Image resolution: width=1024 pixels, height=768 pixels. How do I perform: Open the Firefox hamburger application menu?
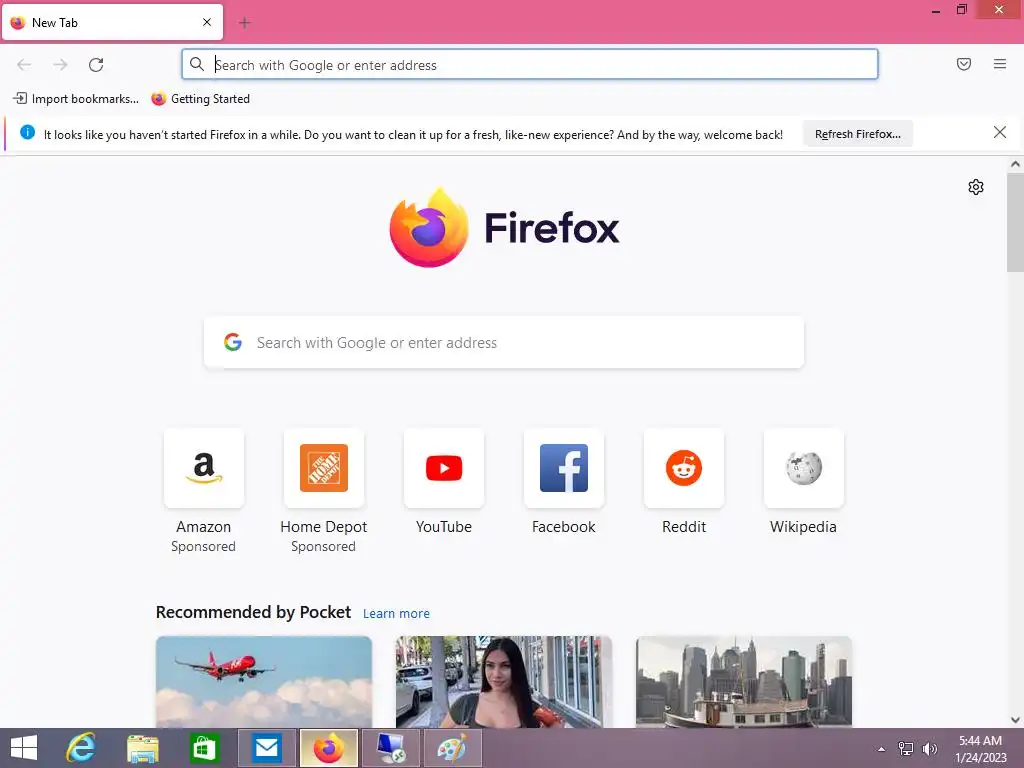pos(999,64)
